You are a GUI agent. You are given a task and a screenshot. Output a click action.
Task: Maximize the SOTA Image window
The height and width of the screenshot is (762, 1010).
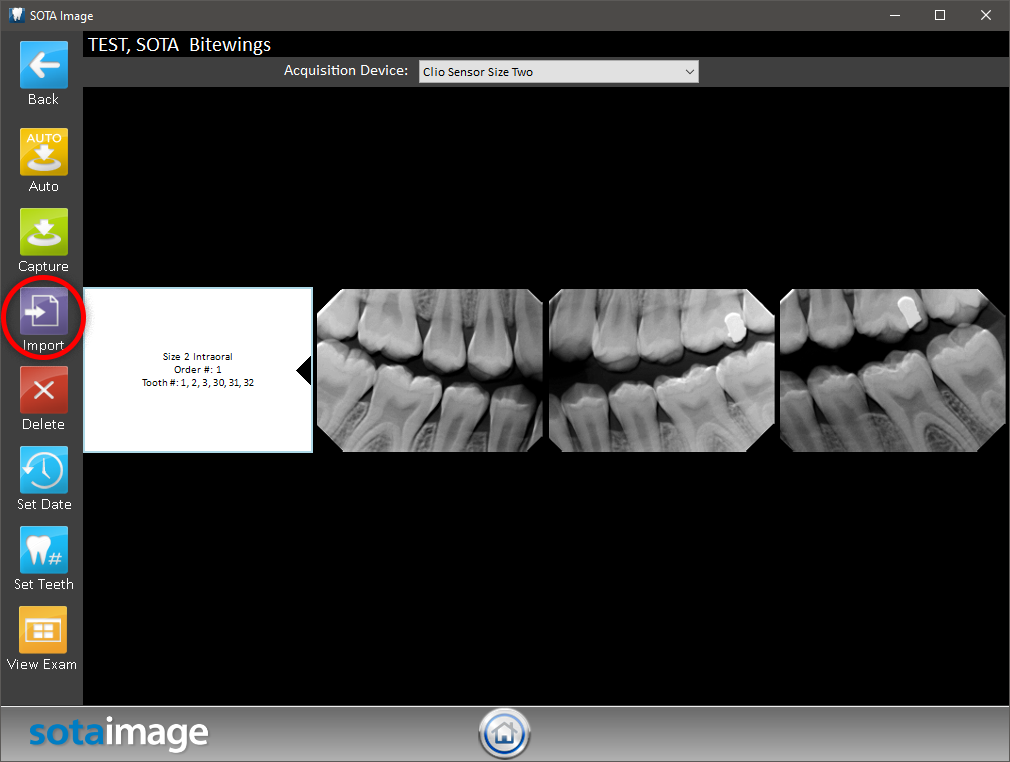940,15
